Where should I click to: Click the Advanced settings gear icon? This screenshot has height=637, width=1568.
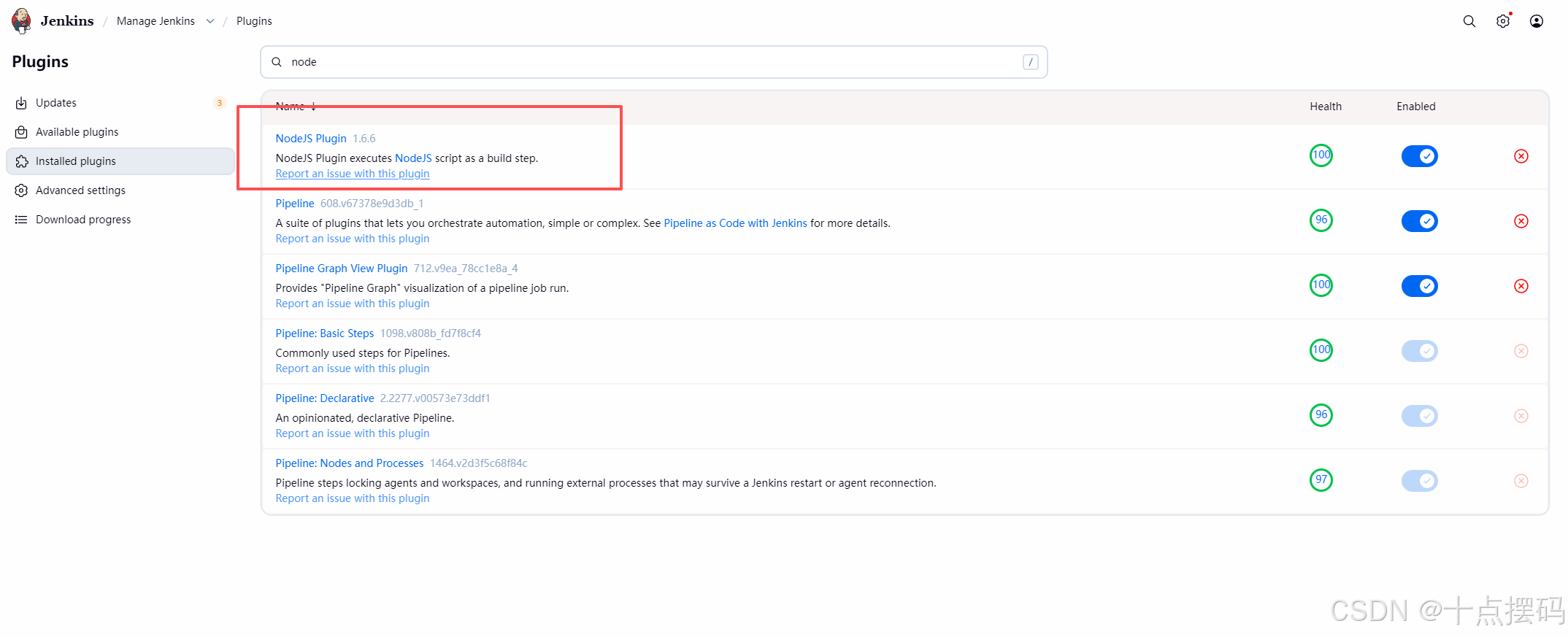(21, 190)
